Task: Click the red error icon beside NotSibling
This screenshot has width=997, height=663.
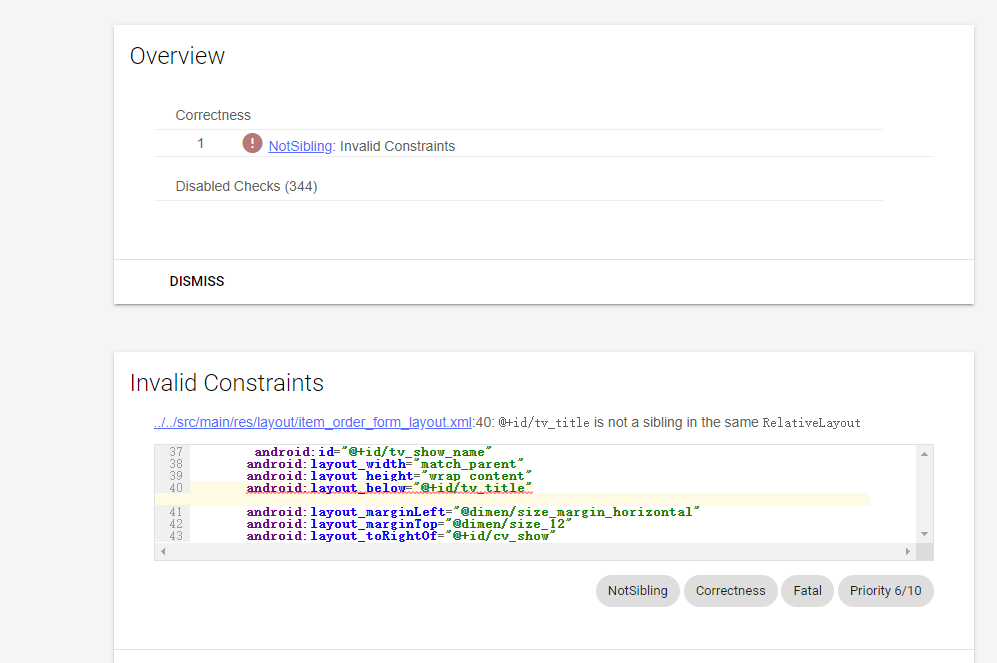Action: 252,144
